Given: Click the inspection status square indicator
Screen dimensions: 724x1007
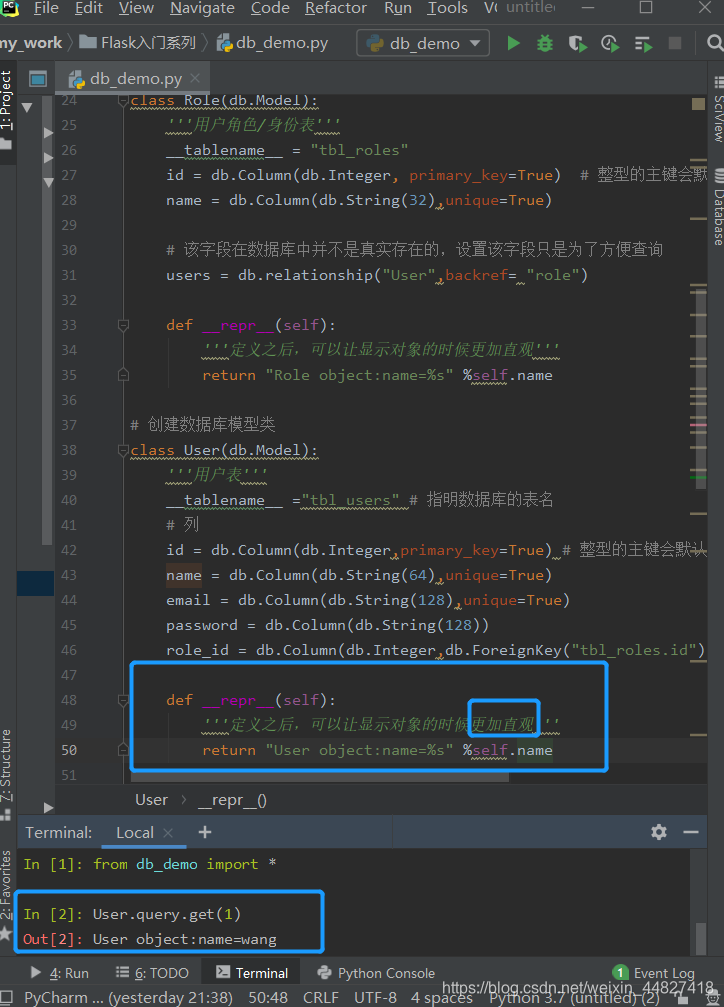Looking at the screenshot, I should tap(698, 104).
